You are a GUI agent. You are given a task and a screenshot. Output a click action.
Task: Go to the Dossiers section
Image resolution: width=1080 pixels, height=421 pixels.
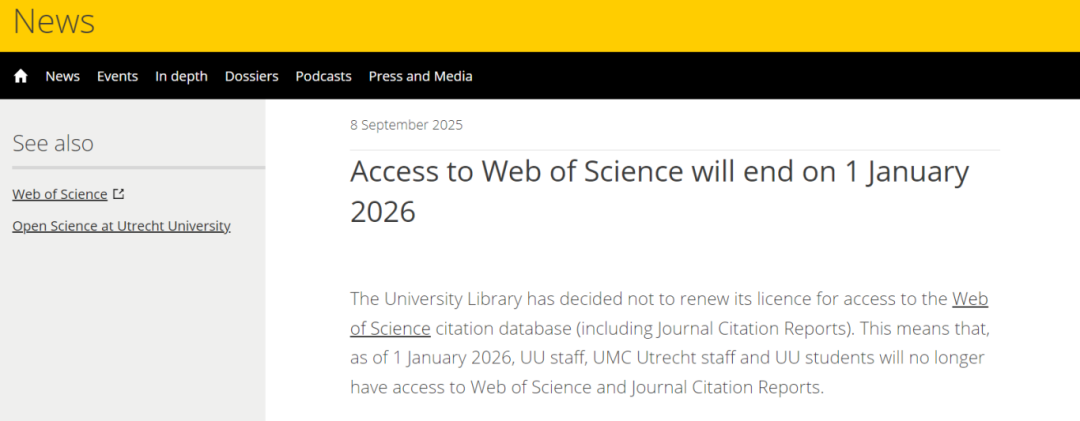pyautogui.click(x=251, y=76)
